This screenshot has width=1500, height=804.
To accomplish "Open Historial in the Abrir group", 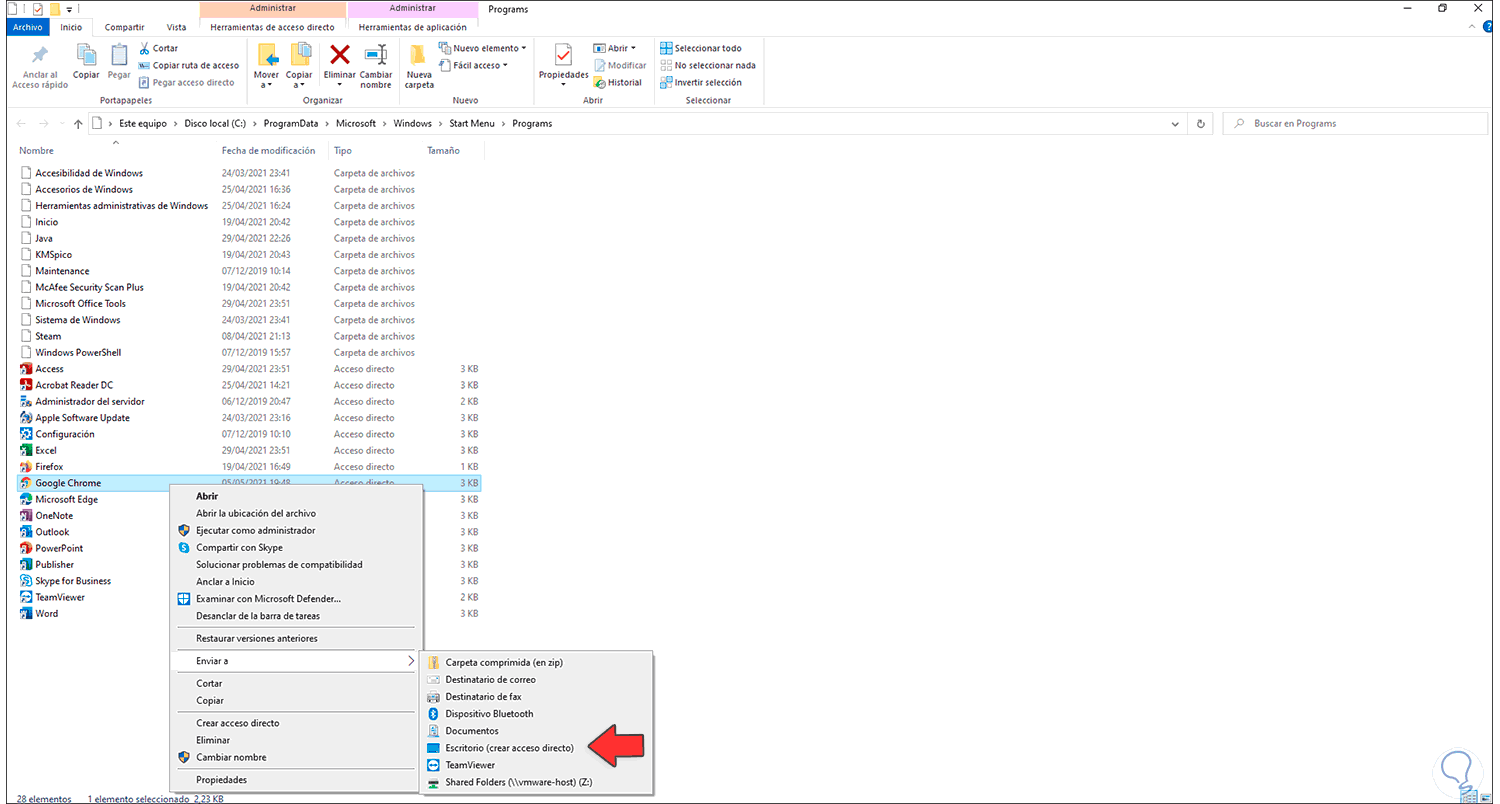I will pyautogui.click(x=617, y=82).
